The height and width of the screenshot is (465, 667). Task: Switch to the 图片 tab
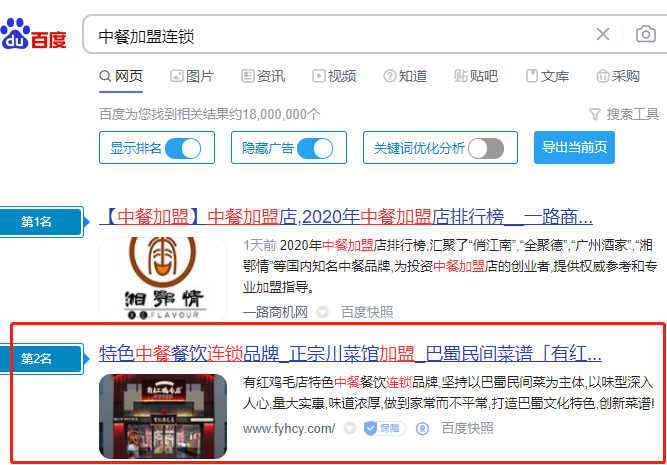192,76
